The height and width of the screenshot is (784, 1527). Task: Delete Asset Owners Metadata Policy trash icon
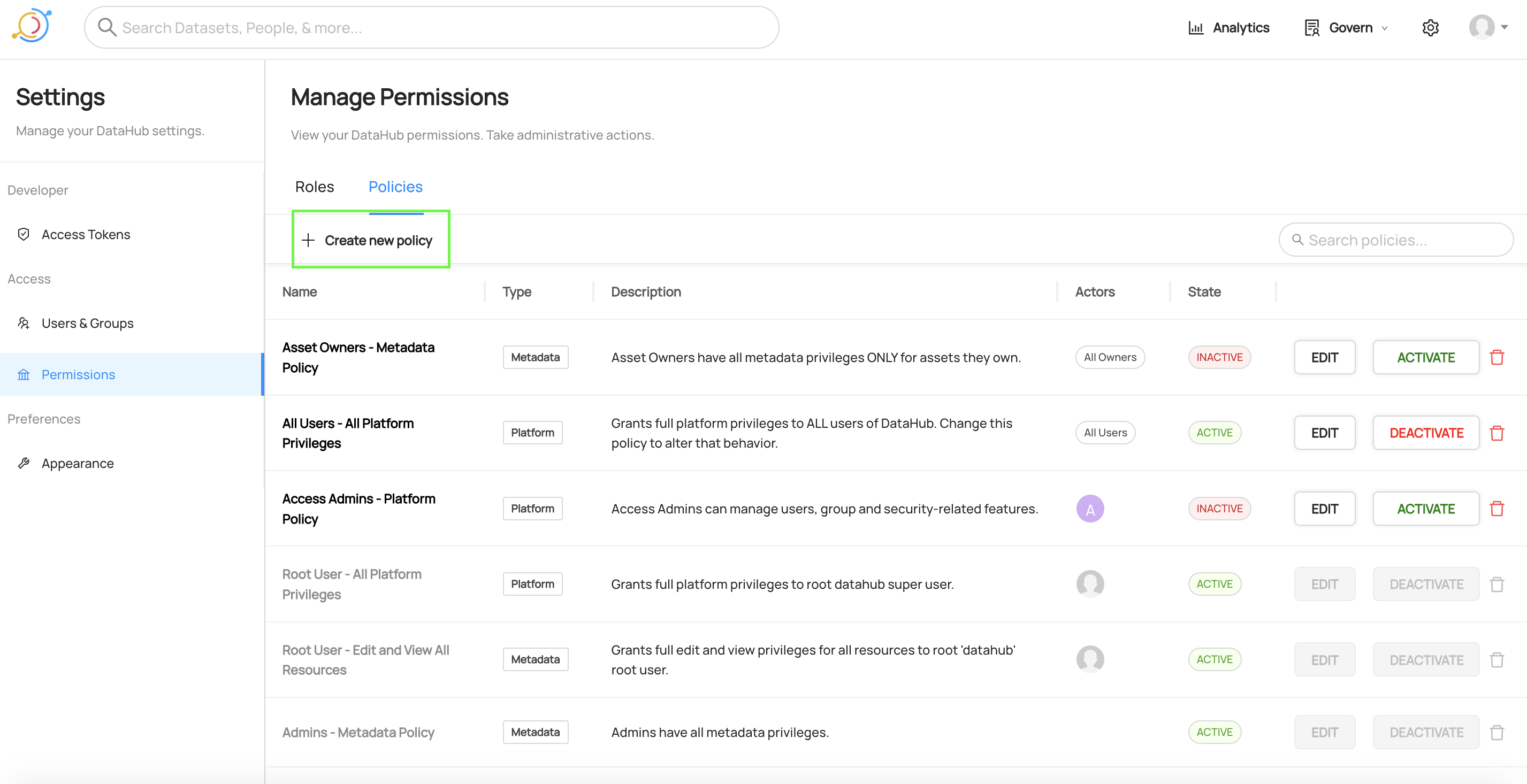(1497, 357)
